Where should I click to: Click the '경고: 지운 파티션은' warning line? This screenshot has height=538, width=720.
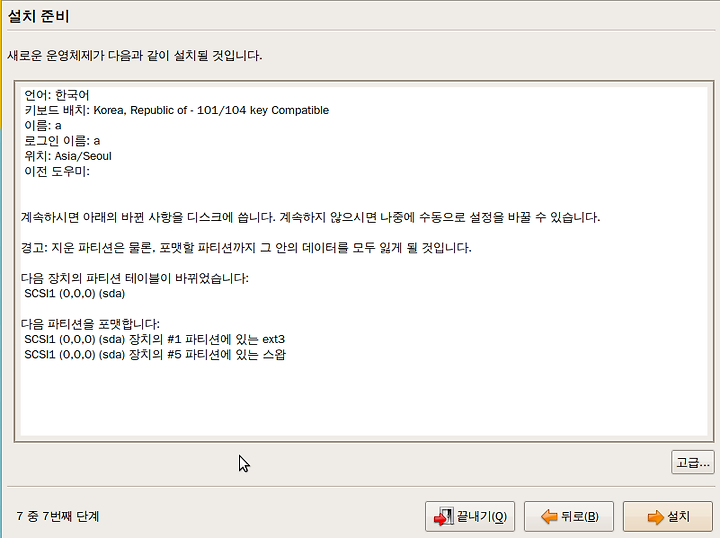click(246, 248)
